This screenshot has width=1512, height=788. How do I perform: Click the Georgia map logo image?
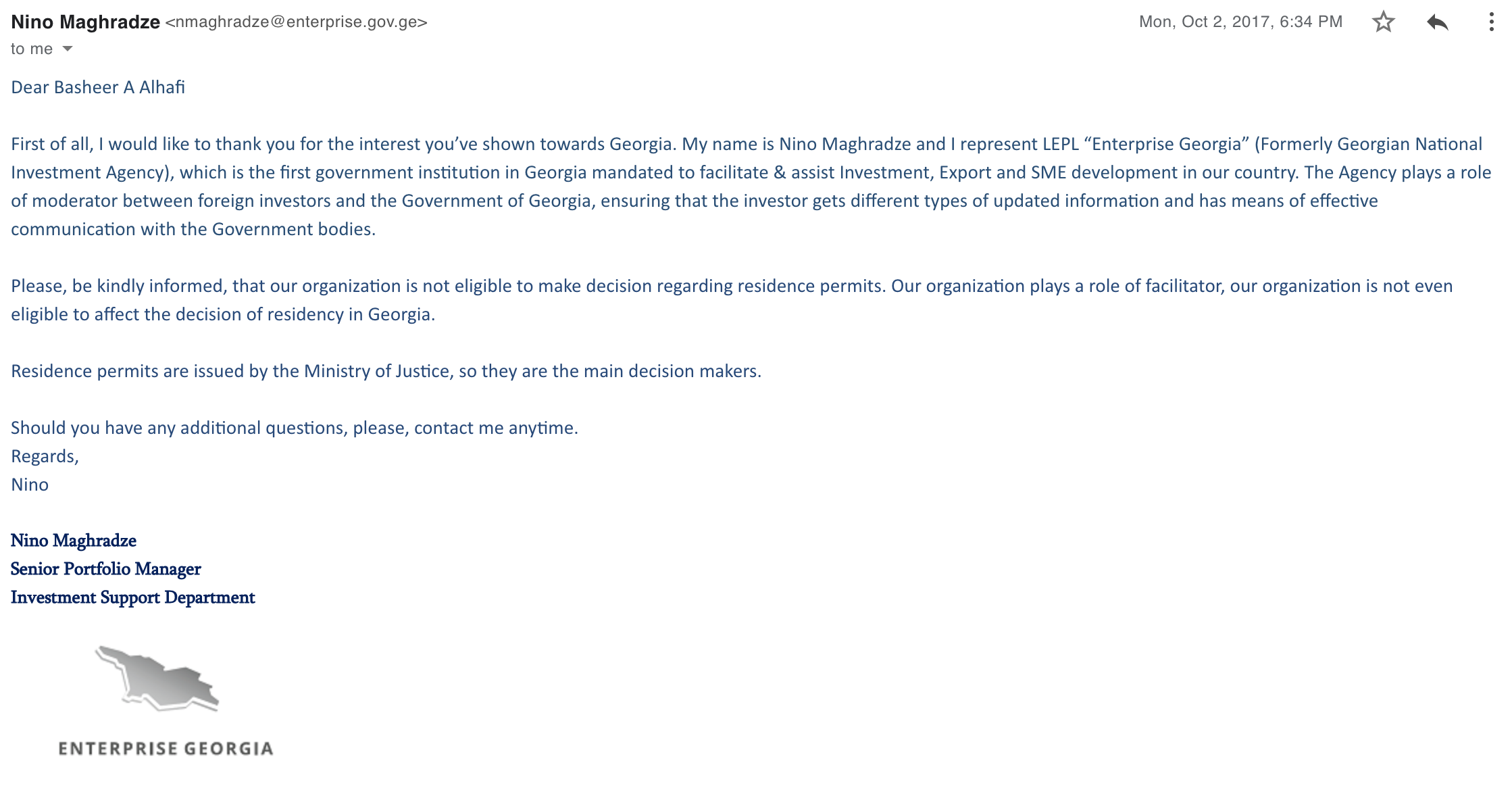pyautogui.click(x=157, y=678)
